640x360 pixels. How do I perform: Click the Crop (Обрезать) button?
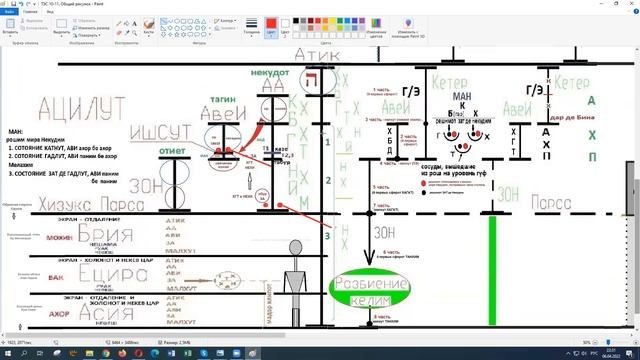84,21
